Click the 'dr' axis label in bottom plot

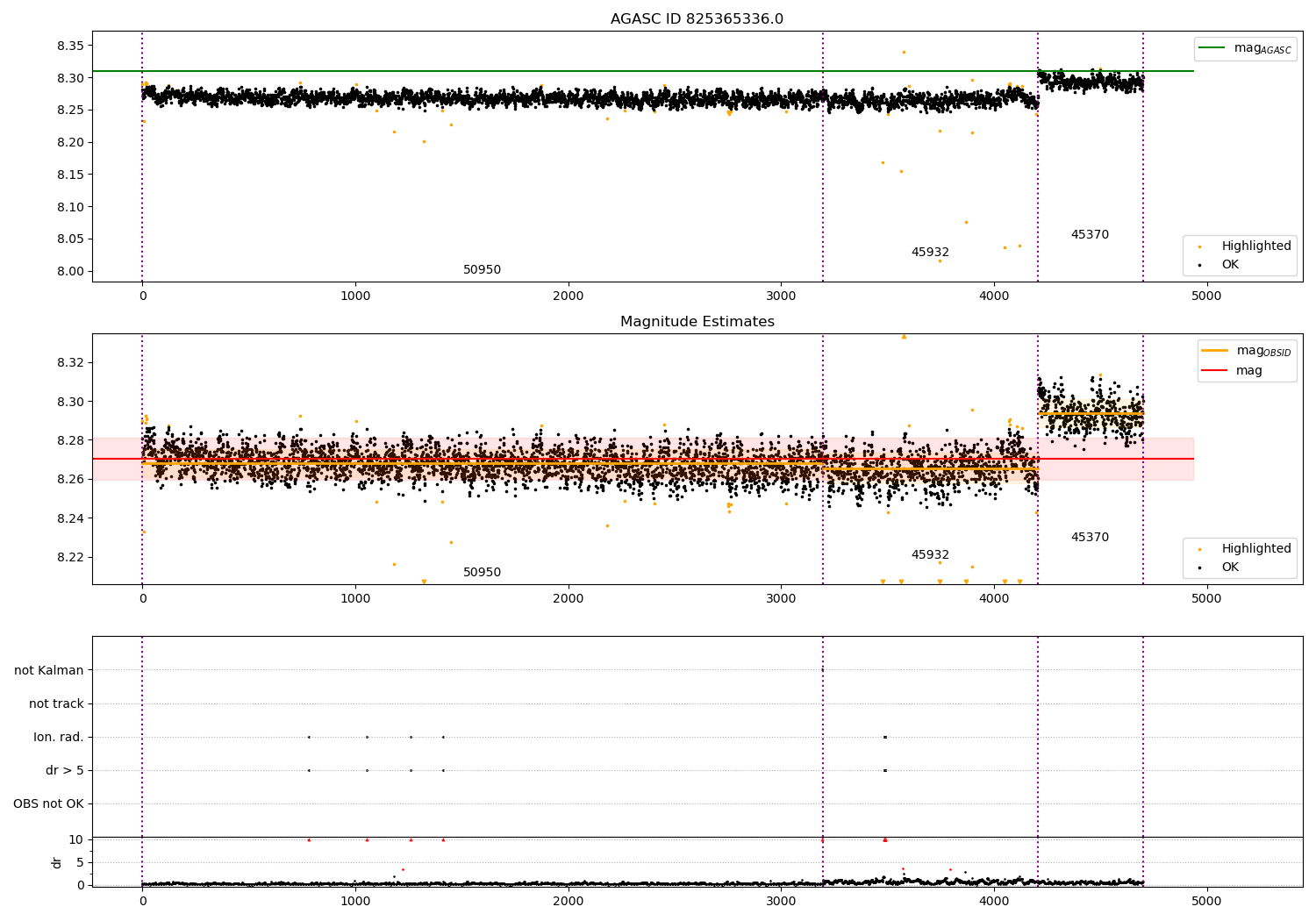pyautogui.click(x=57, y=862)
